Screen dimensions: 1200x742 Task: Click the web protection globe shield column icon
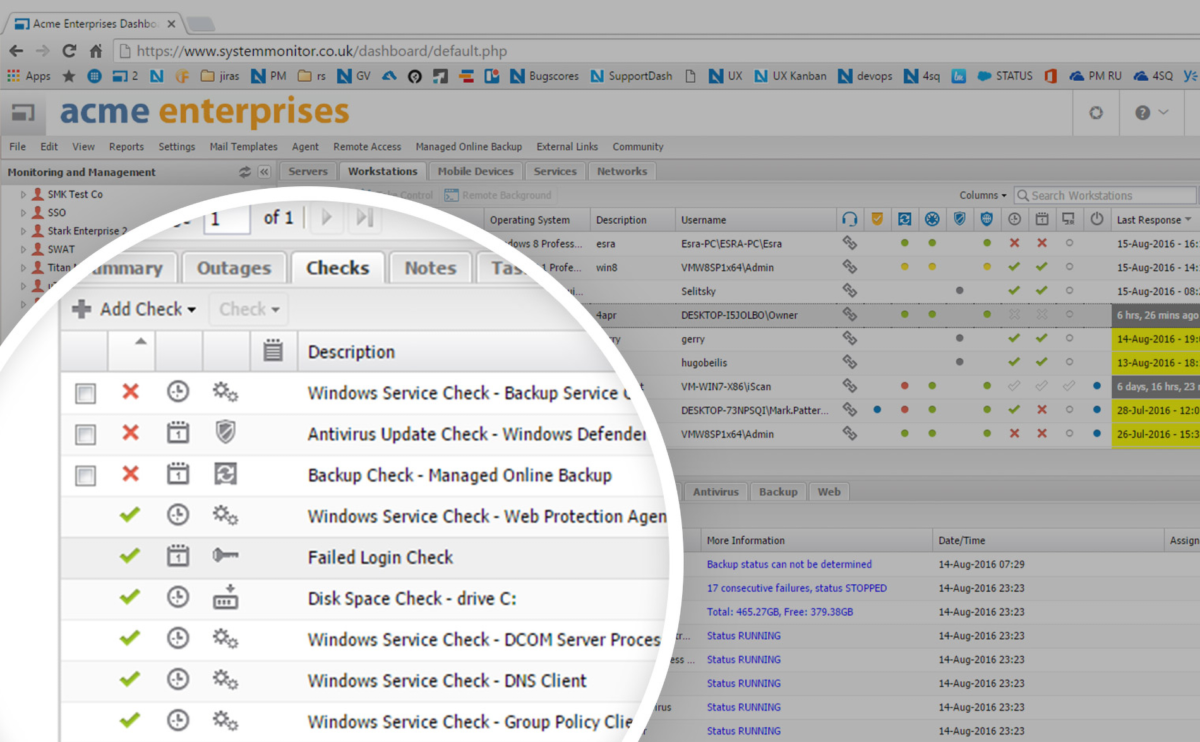(x=987, y=219)
